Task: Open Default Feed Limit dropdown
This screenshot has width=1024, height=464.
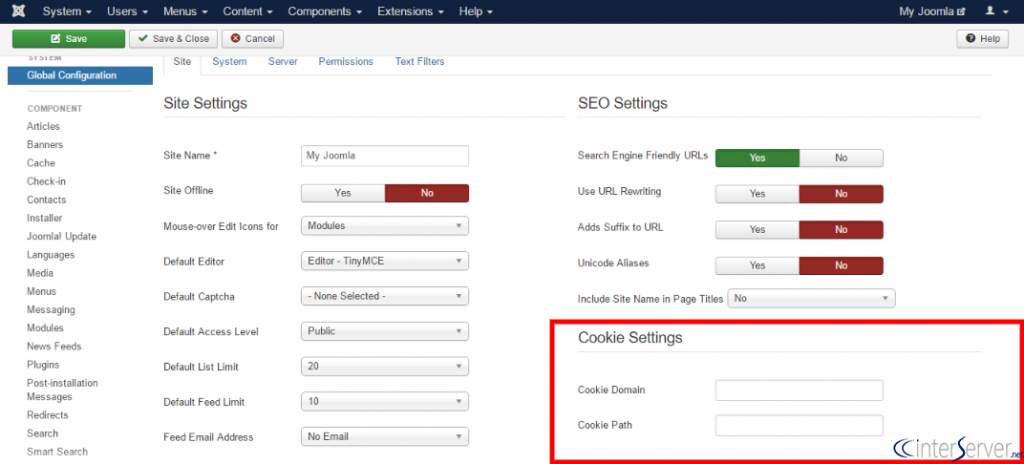Action: (385, 401)
